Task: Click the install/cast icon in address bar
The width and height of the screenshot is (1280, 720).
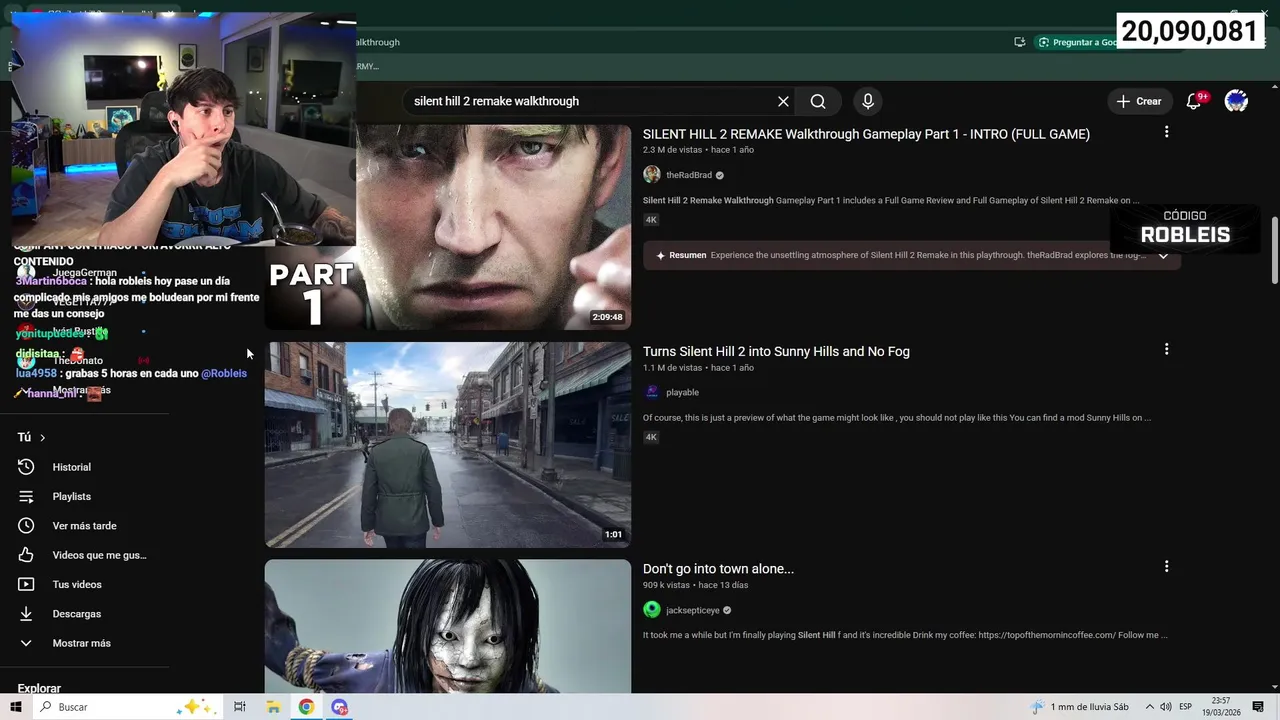Action: pos(1019,42)
